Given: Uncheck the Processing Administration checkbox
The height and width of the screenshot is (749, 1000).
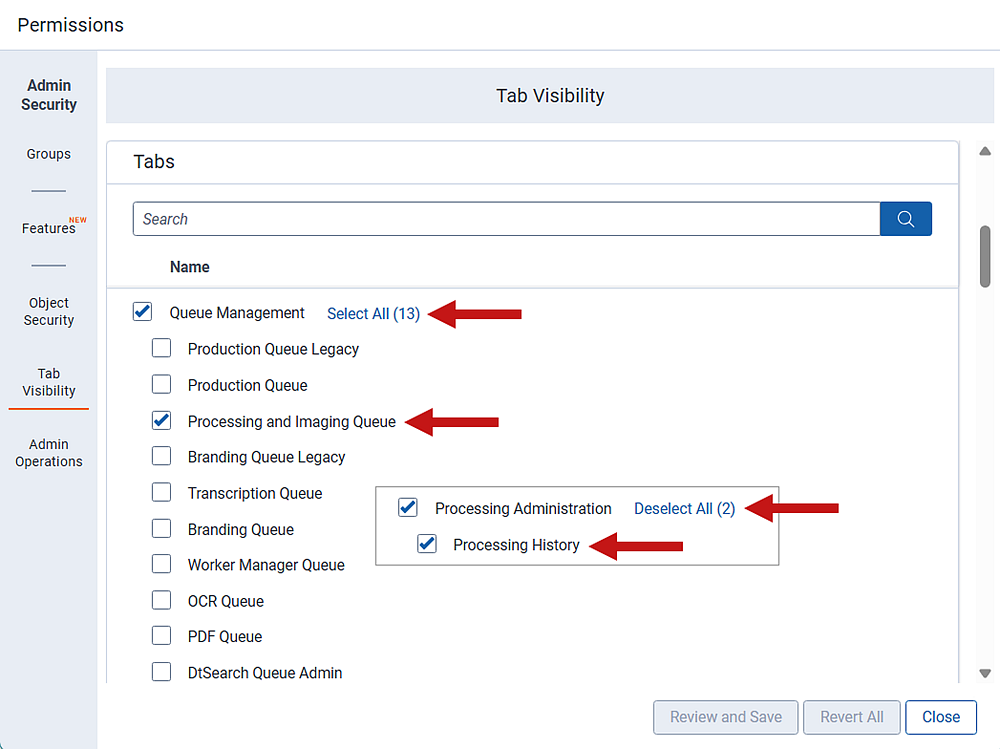Looking at the screenshot, I should click(407, 507).
